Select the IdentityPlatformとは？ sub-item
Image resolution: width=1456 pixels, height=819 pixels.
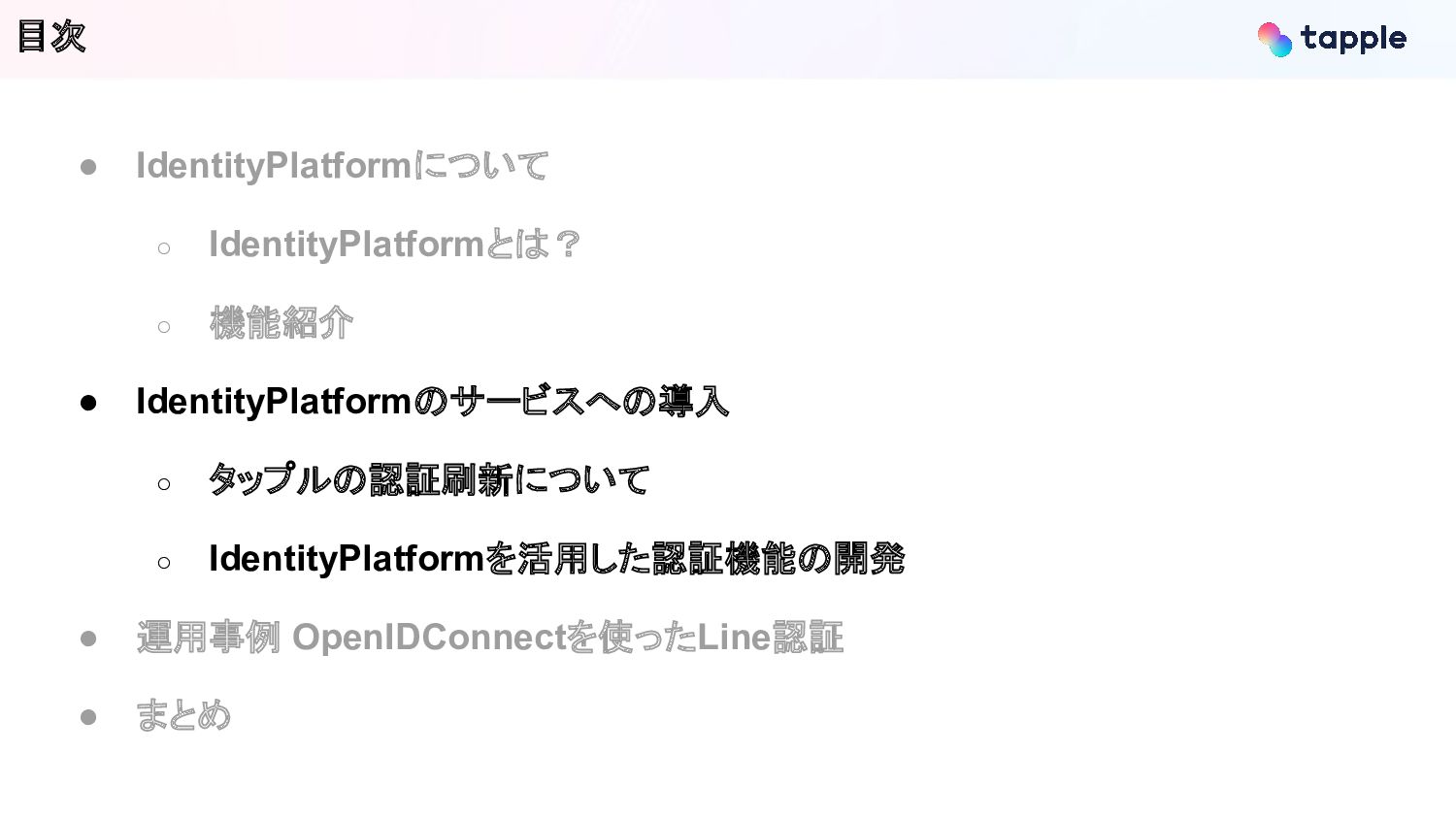(x=394, y=245)
